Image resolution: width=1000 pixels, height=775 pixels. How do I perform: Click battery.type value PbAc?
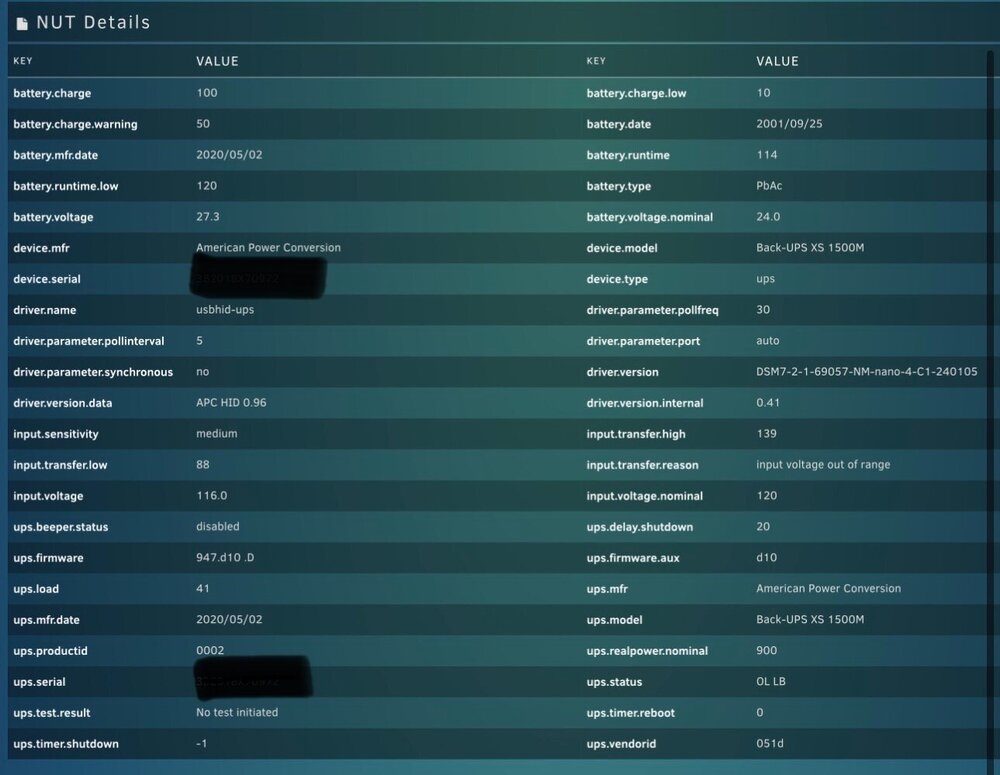(x=769, y=186)
